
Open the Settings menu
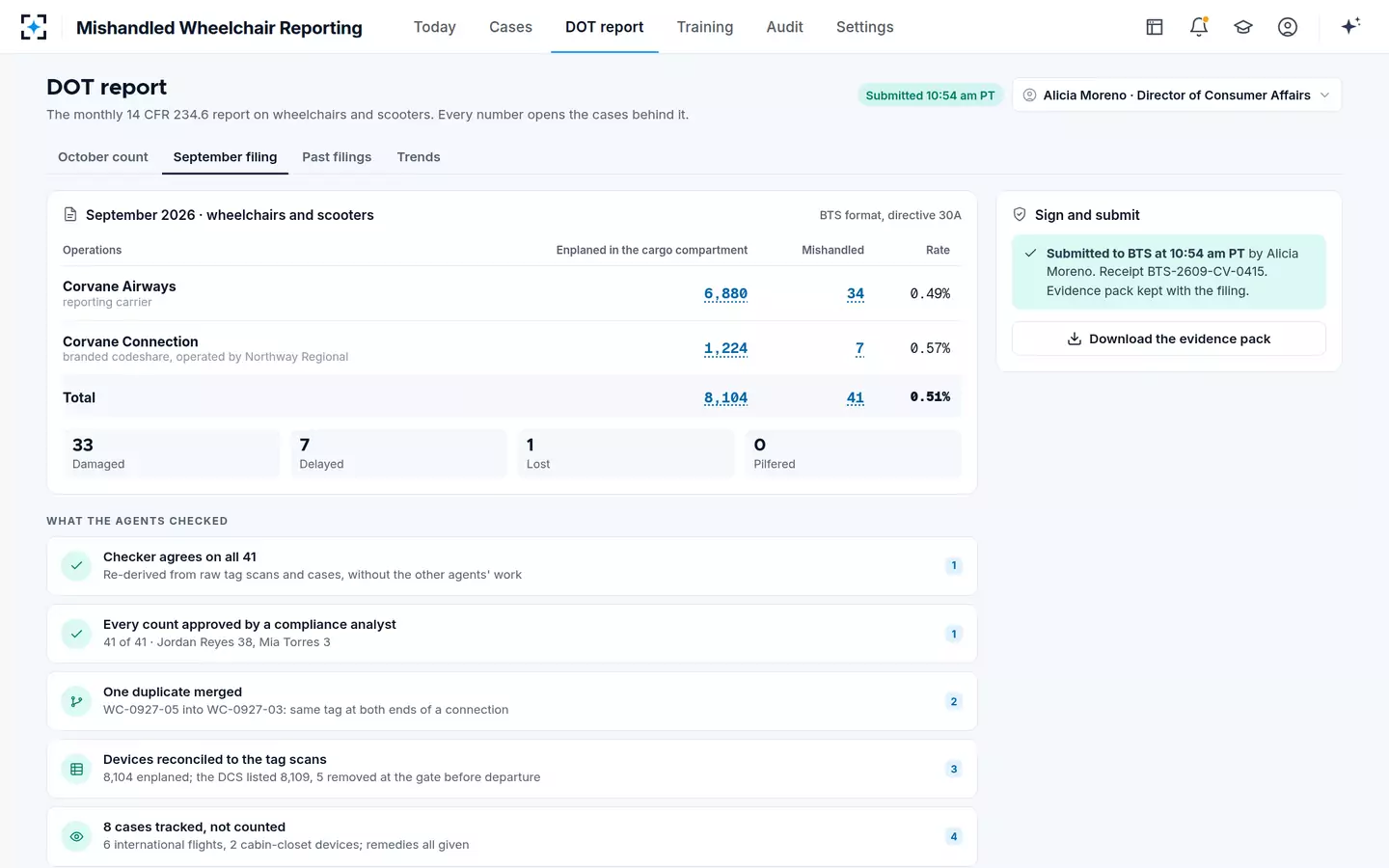(865, 27)
